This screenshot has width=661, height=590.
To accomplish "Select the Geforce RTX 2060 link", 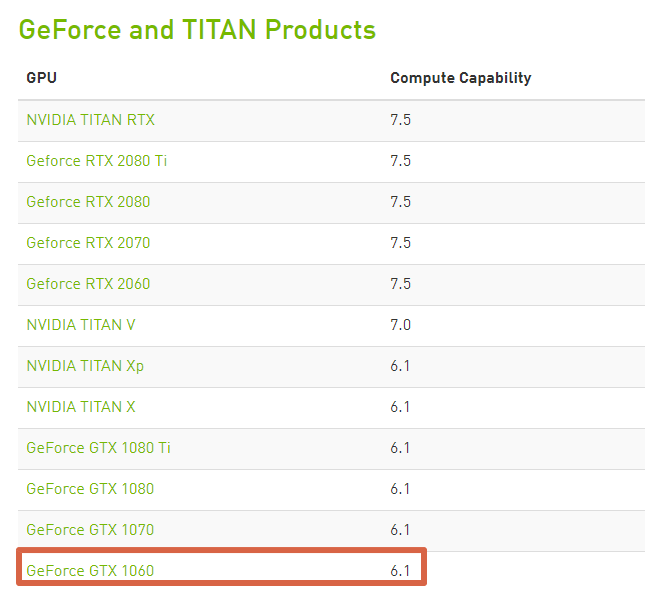I will click(88, 284).
